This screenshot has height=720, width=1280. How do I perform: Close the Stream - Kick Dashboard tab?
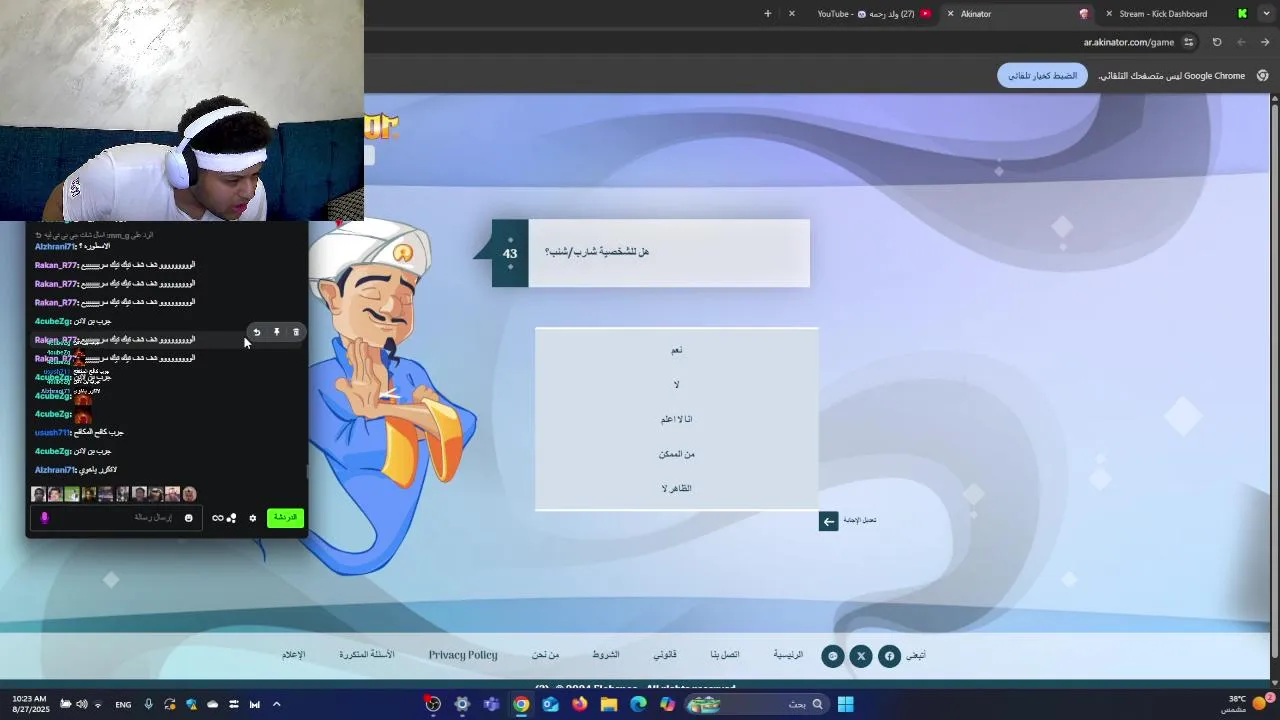coord(1109,14)
